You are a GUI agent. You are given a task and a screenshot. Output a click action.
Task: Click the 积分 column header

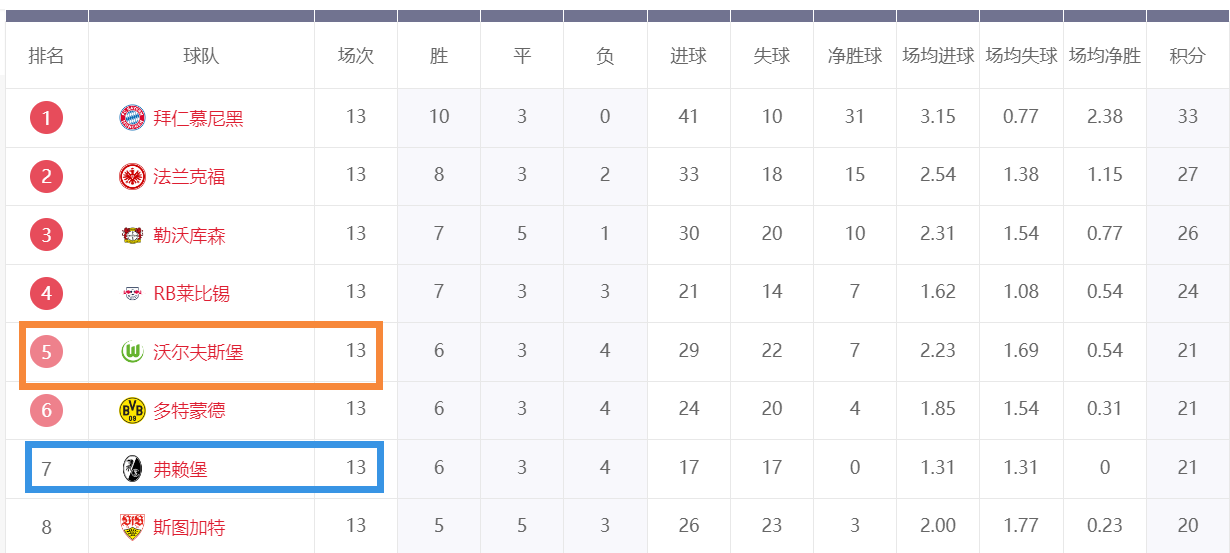pyautogui.click(x=1188, y=56)
